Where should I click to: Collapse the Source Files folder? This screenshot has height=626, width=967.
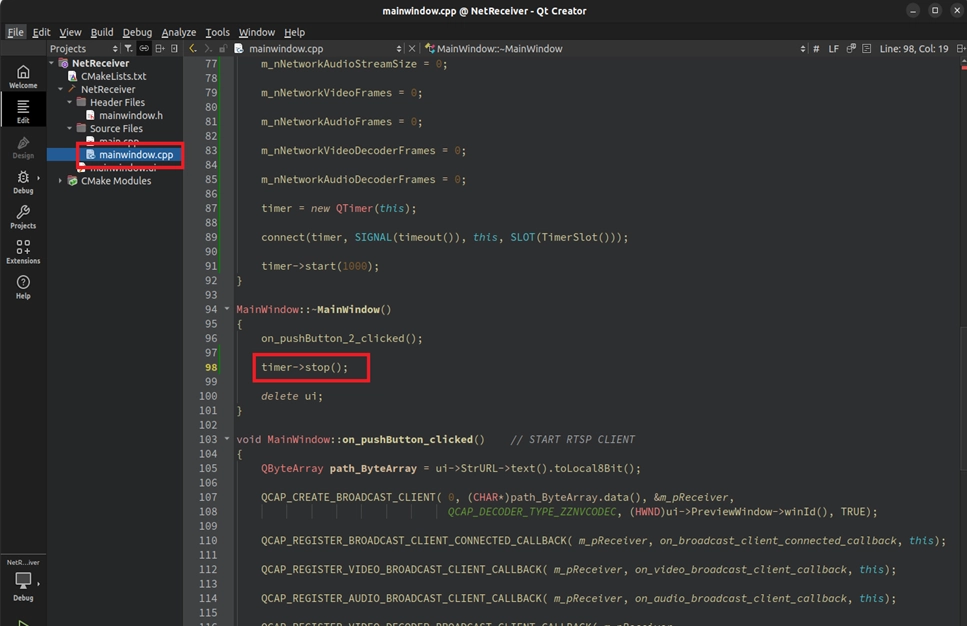tap(70, 128)
